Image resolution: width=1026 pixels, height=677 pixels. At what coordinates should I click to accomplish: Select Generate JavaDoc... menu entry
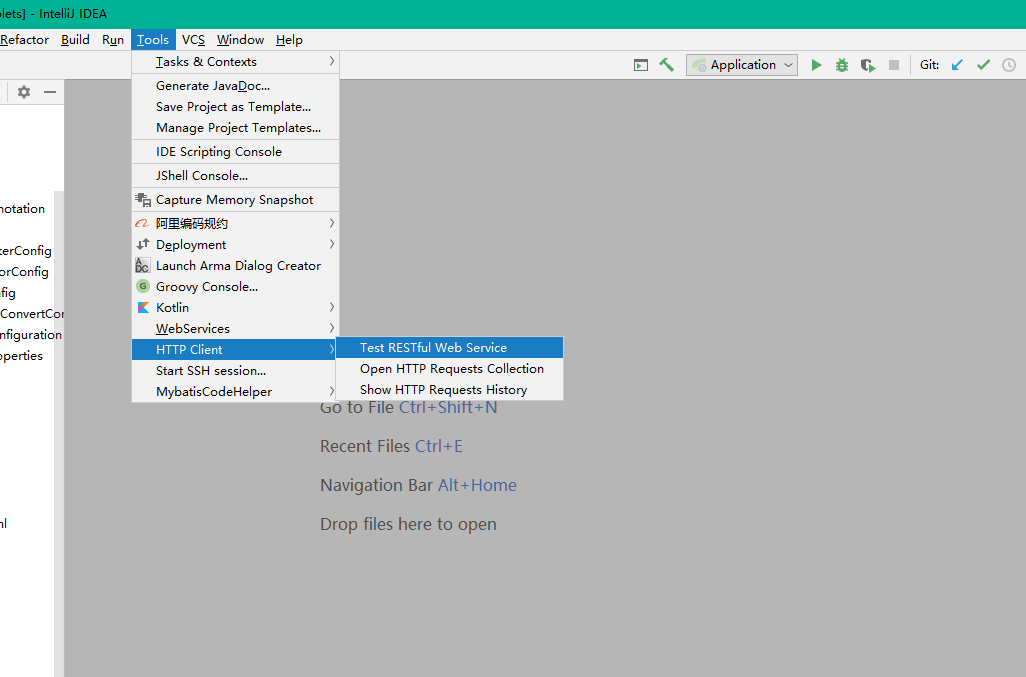[x=236, y=86]
